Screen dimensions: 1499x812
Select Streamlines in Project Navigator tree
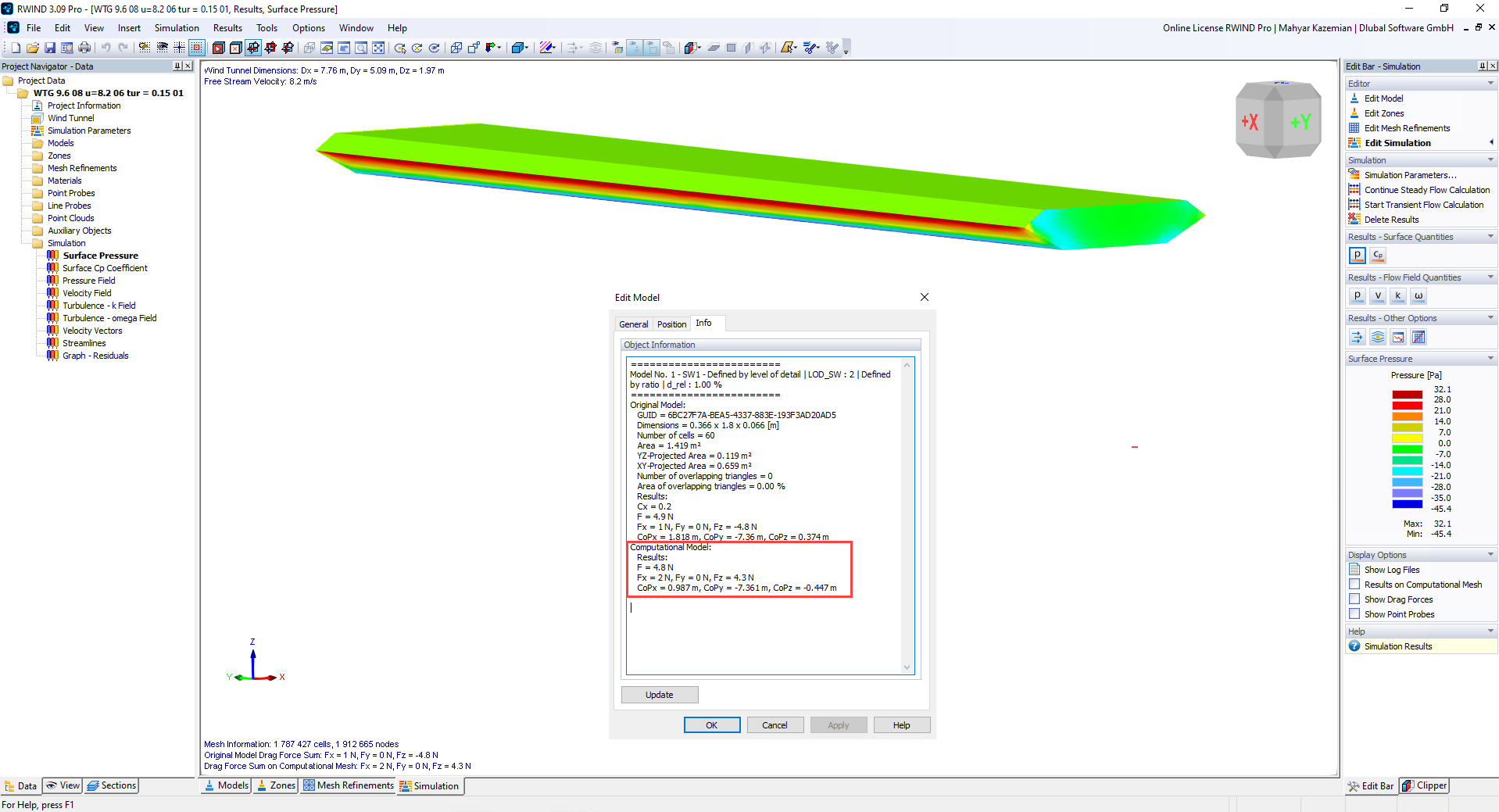84,343
